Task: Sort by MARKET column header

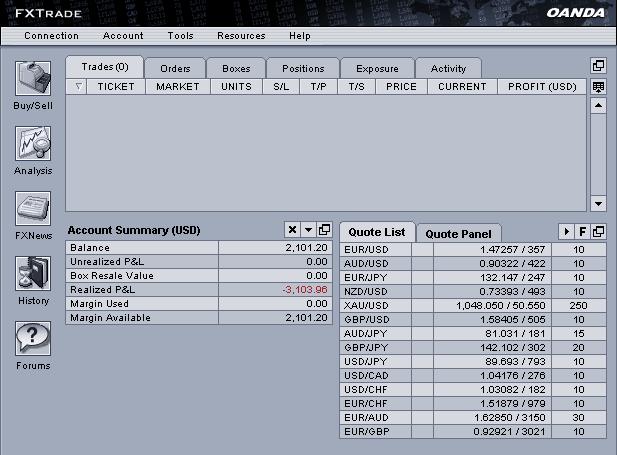Action: 178,87
